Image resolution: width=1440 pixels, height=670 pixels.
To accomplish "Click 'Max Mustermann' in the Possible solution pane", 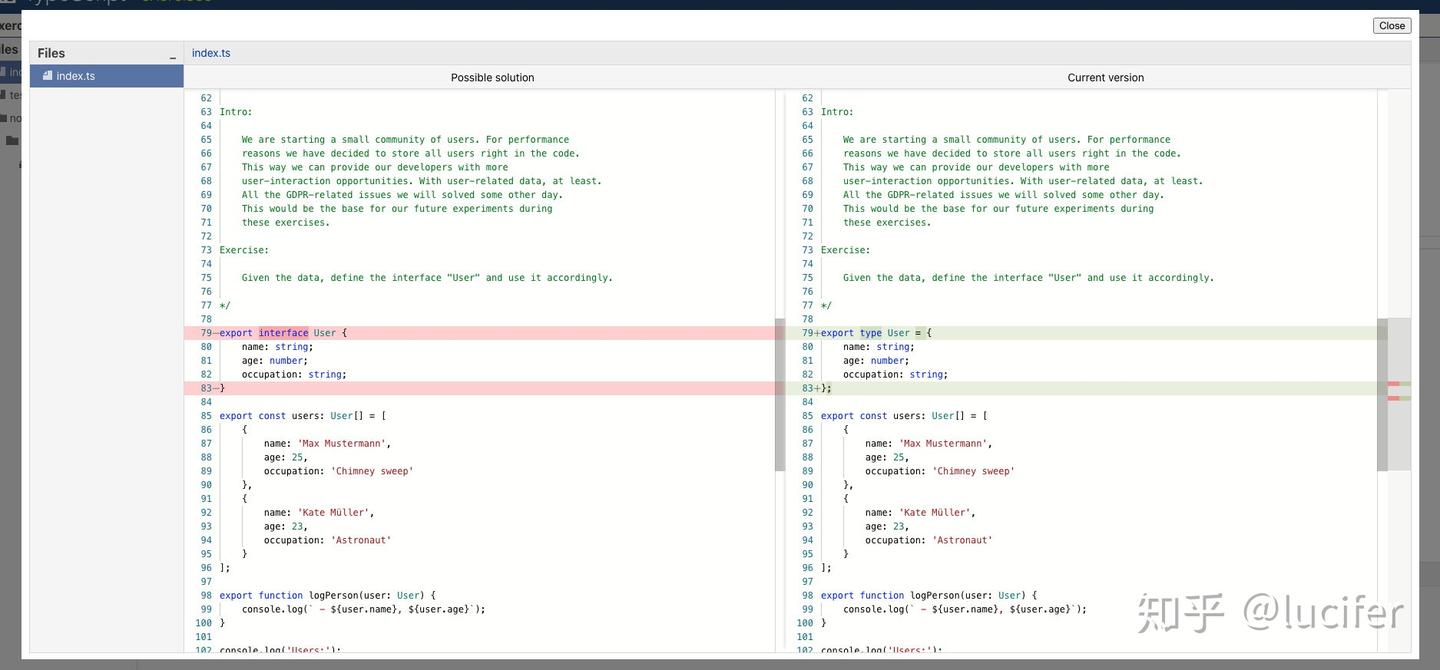I will pos(342,444).
